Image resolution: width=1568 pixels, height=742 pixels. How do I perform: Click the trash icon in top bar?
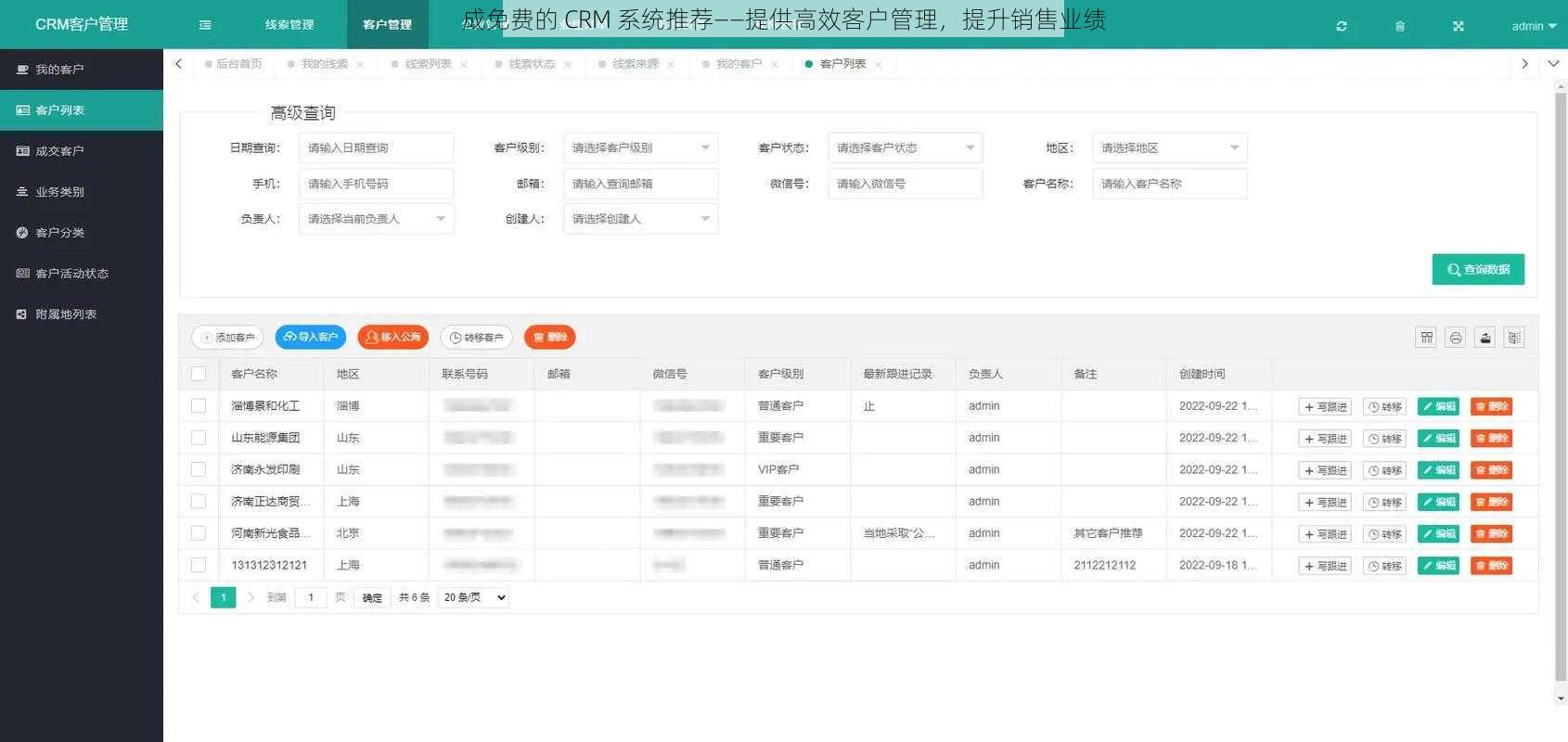click(1400, 26)
